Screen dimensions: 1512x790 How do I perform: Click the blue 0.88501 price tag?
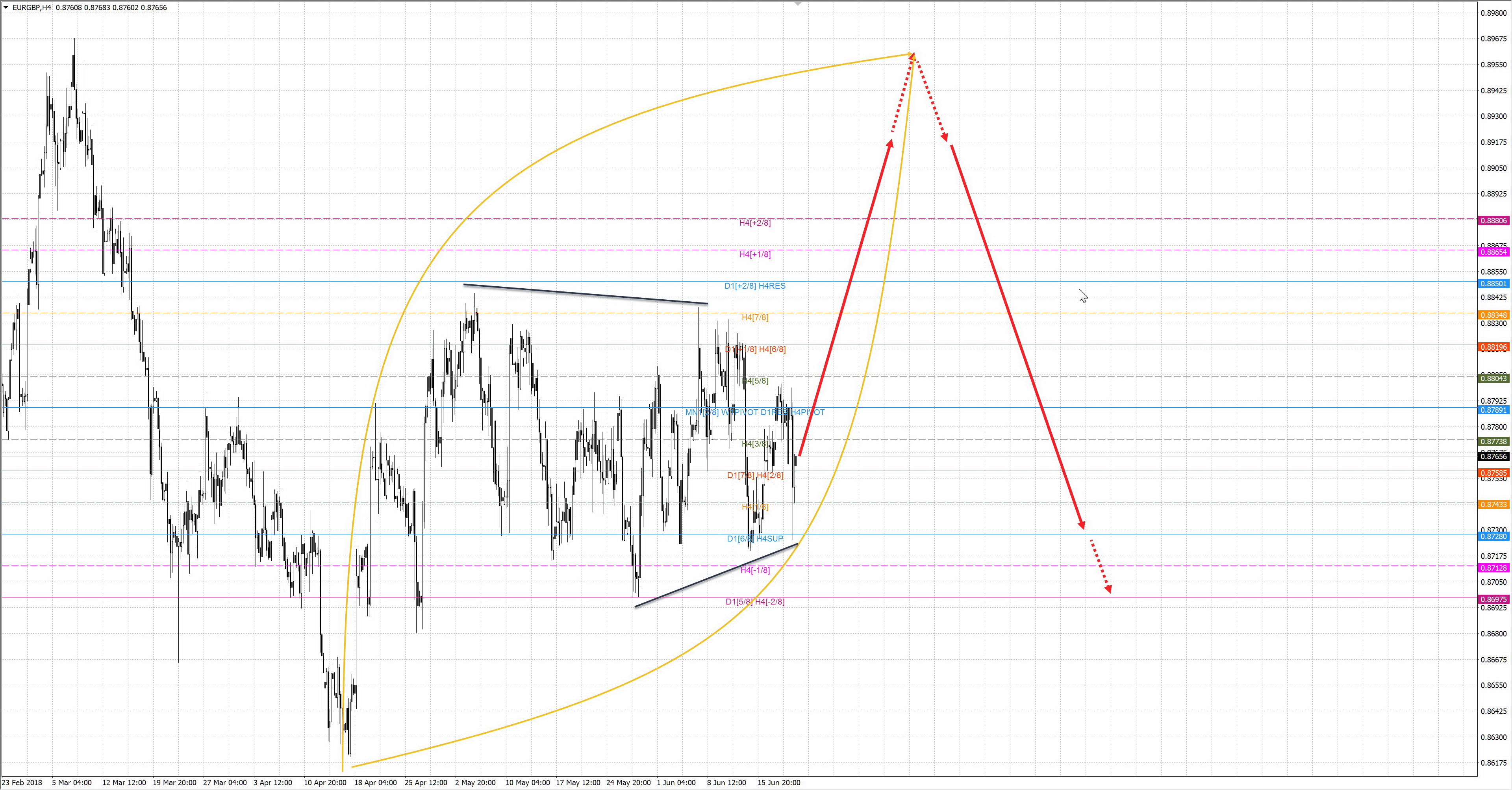pos(1493,284)
